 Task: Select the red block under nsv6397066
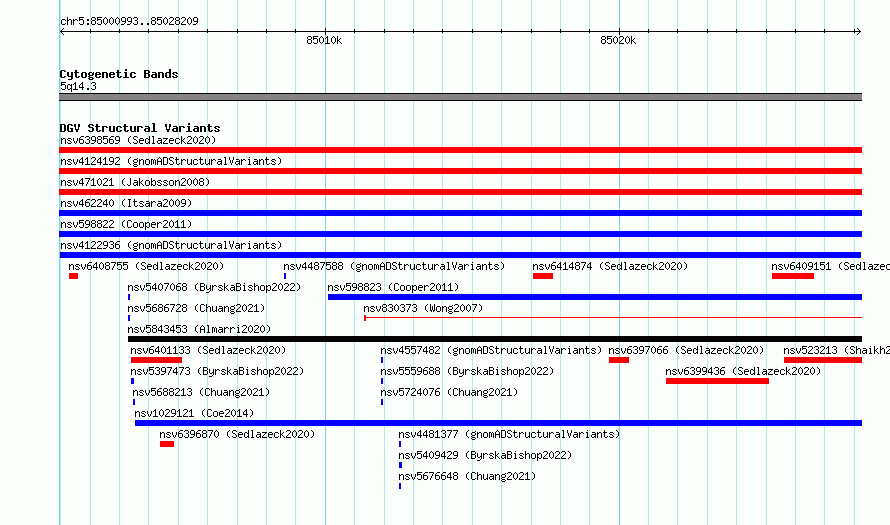619,360
